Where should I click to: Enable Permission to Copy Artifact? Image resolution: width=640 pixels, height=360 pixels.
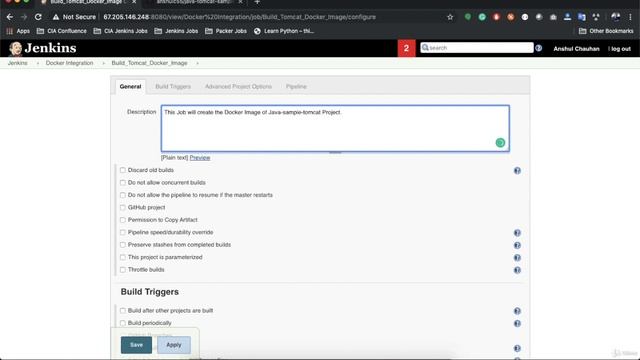(123, 220)
